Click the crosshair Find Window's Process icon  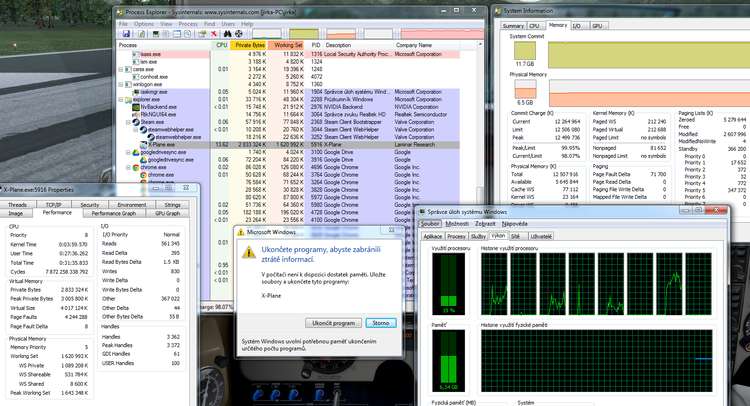[239, 33]
